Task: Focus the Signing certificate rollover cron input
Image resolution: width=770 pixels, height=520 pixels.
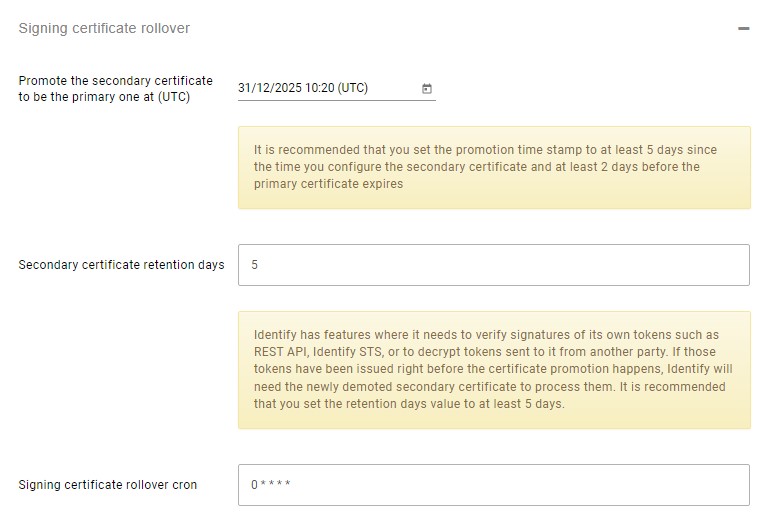Action: pyautogui.click(x=494, y=485)
